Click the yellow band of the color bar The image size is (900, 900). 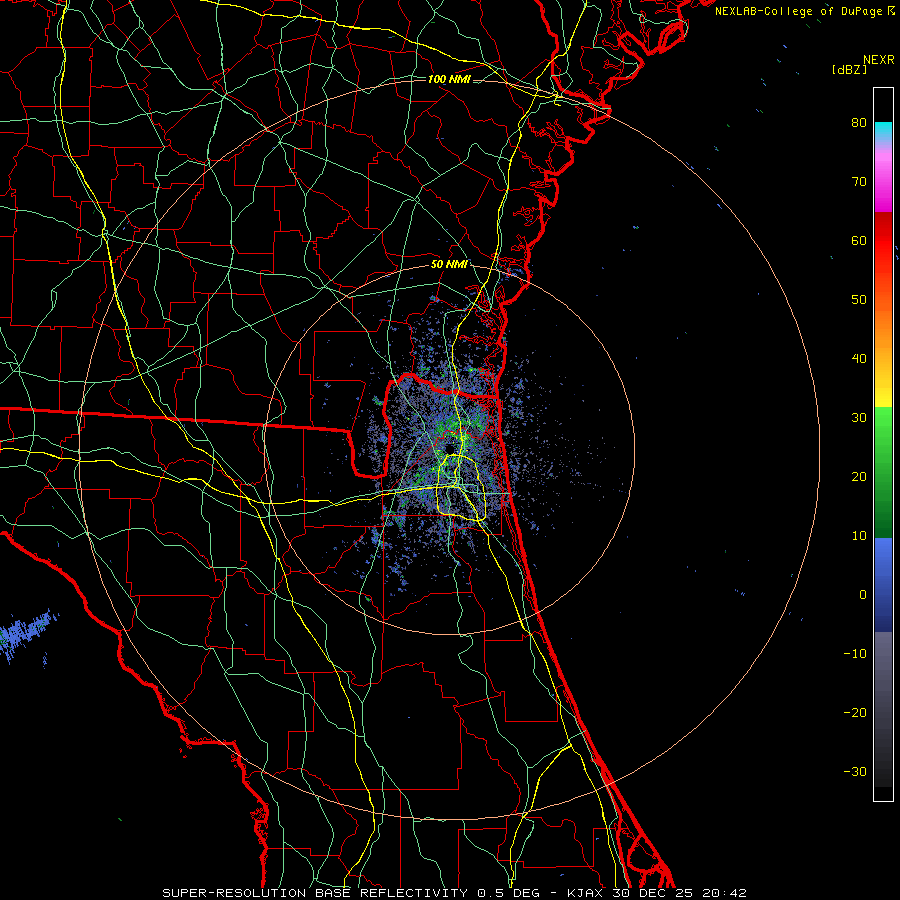pyautogui.click(x=883, y=390)
